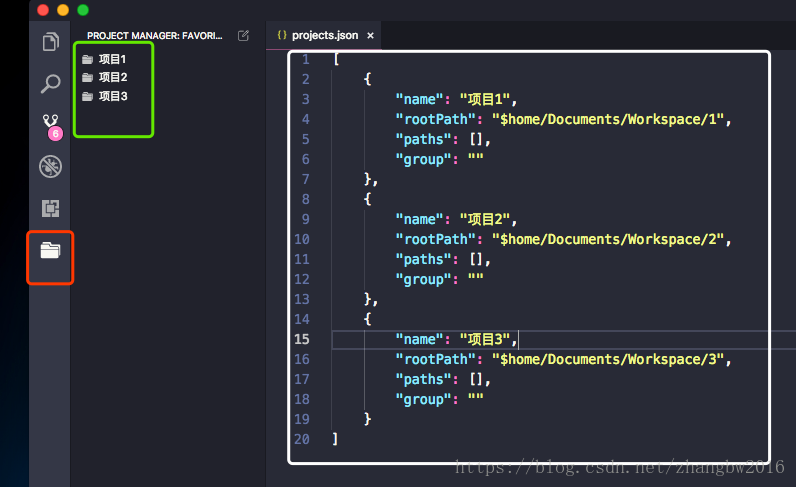Click the Project Manager: Favorites panel title

[154, 36]
